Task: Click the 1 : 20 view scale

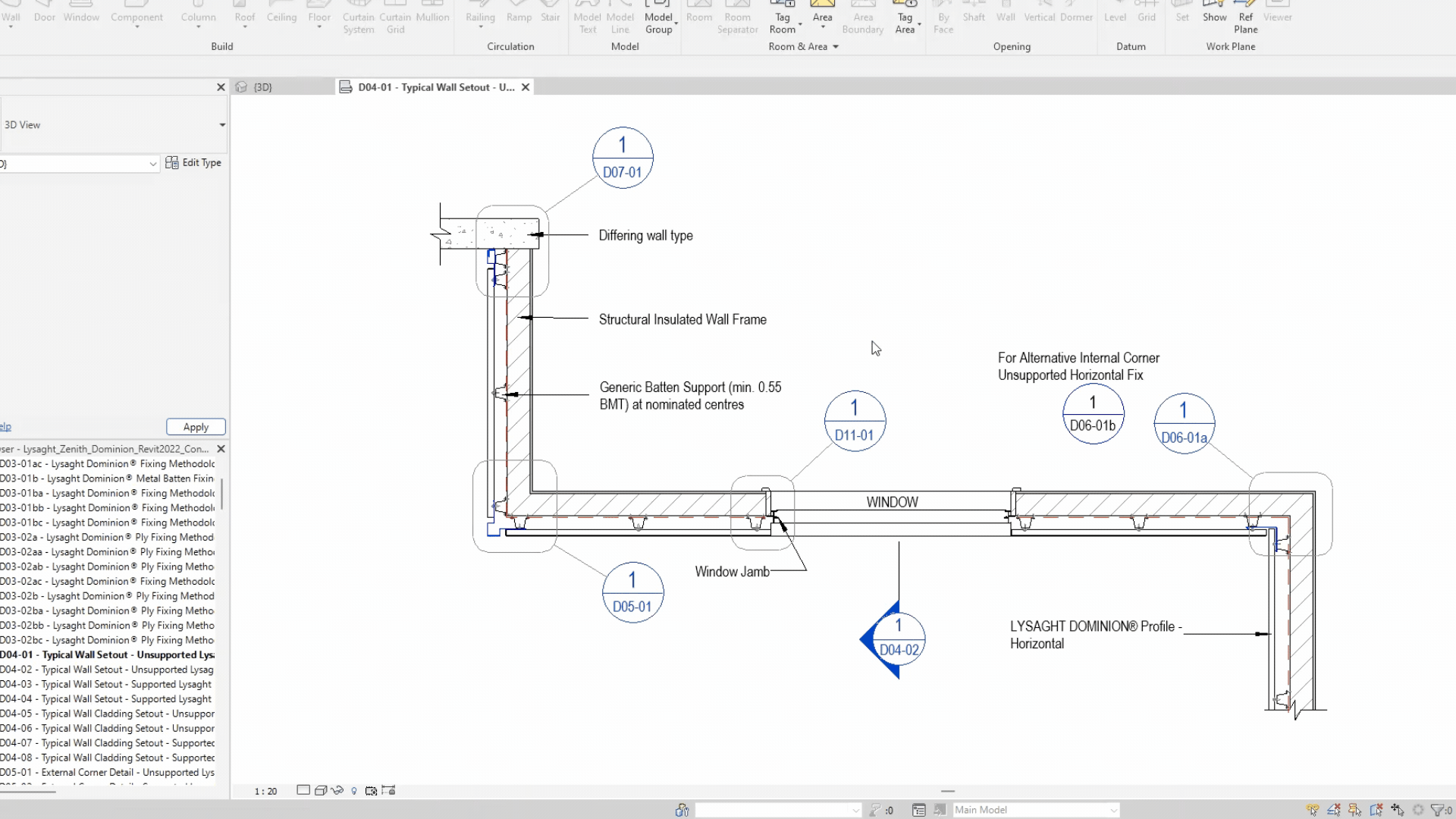Action: (265, 791)
